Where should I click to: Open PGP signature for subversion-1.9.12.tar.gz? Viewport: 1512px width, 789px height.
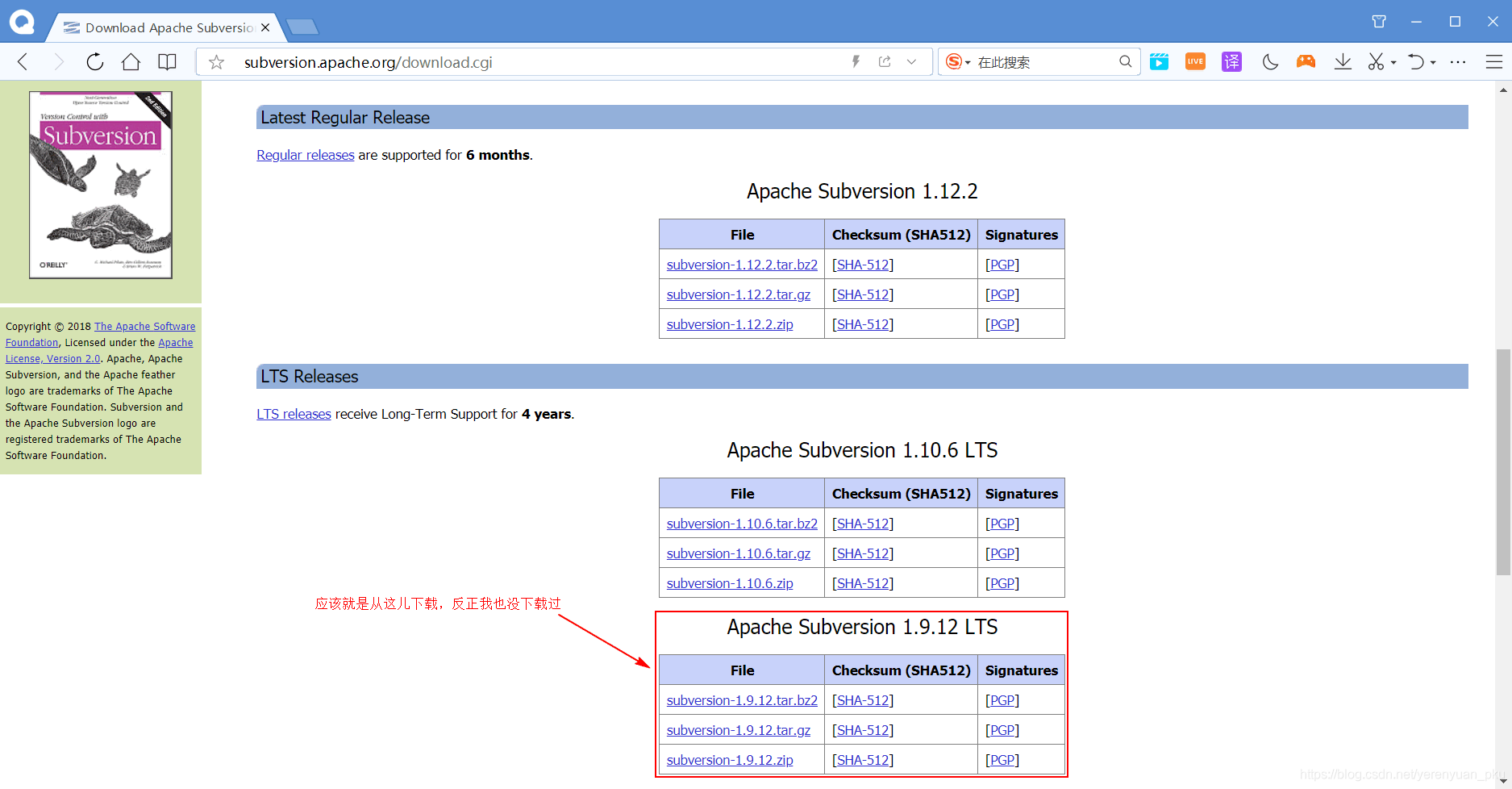click(1002, 730)
